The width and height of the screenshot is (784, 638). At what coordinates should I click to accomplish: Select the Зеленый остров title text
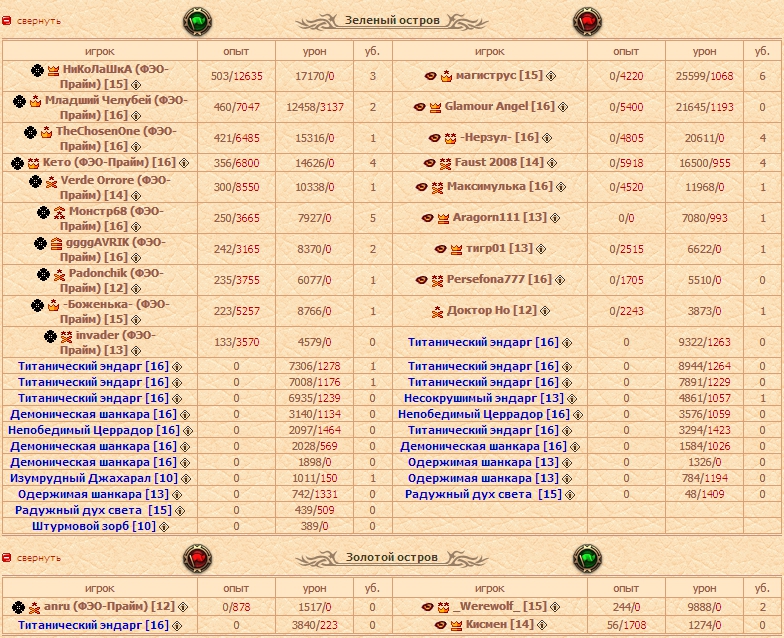pos(392,20)
